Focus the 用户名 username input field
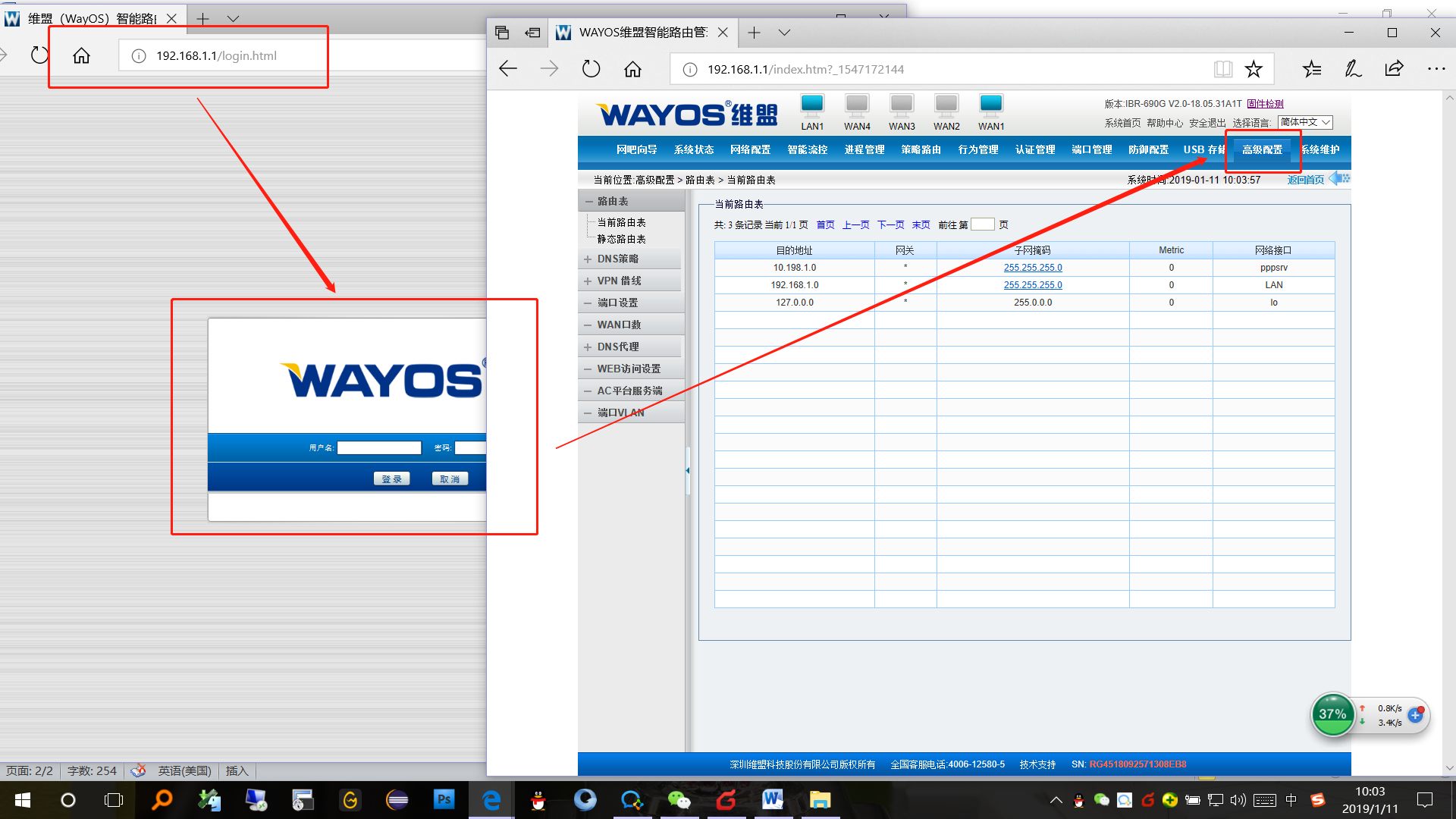1456x819 pixels. point(379,447)
